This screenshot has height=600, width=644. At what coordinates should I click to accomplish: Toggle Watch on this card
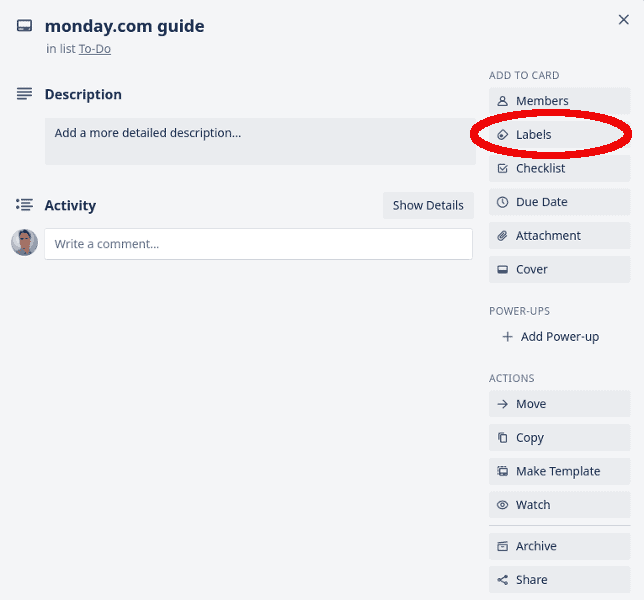point(559,505)
